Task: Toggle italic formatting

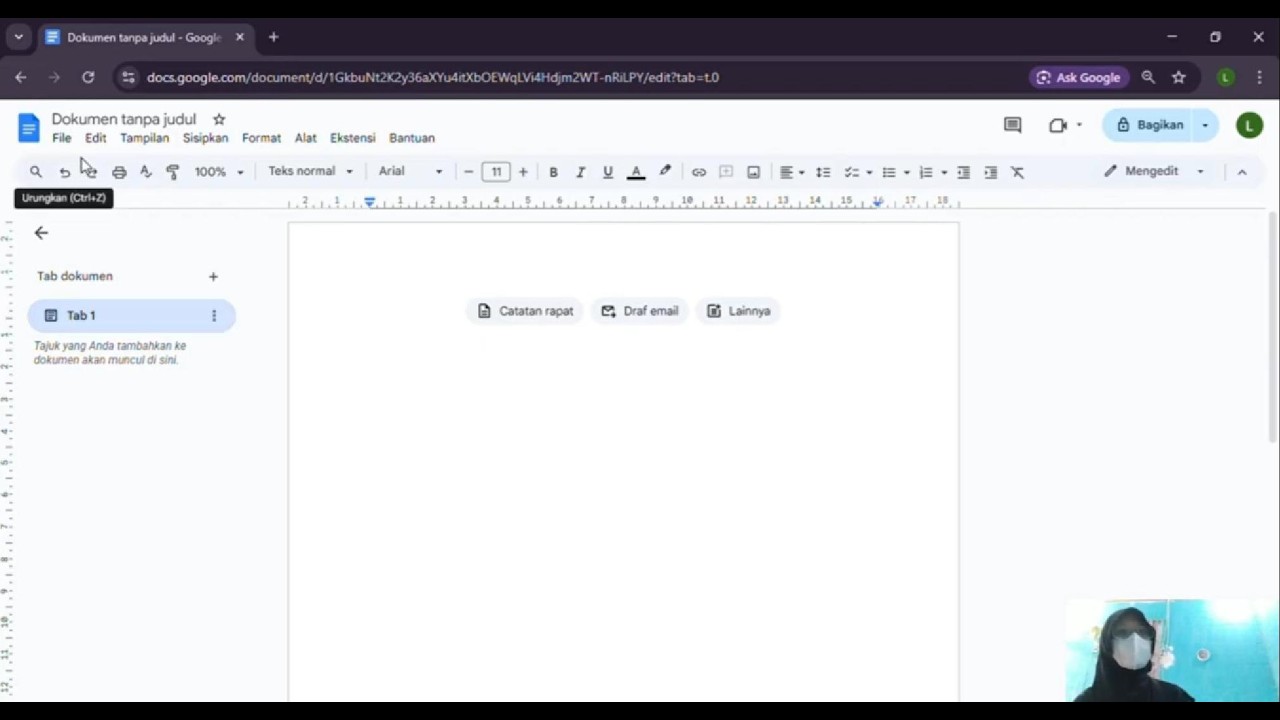Action: point(580,172)
